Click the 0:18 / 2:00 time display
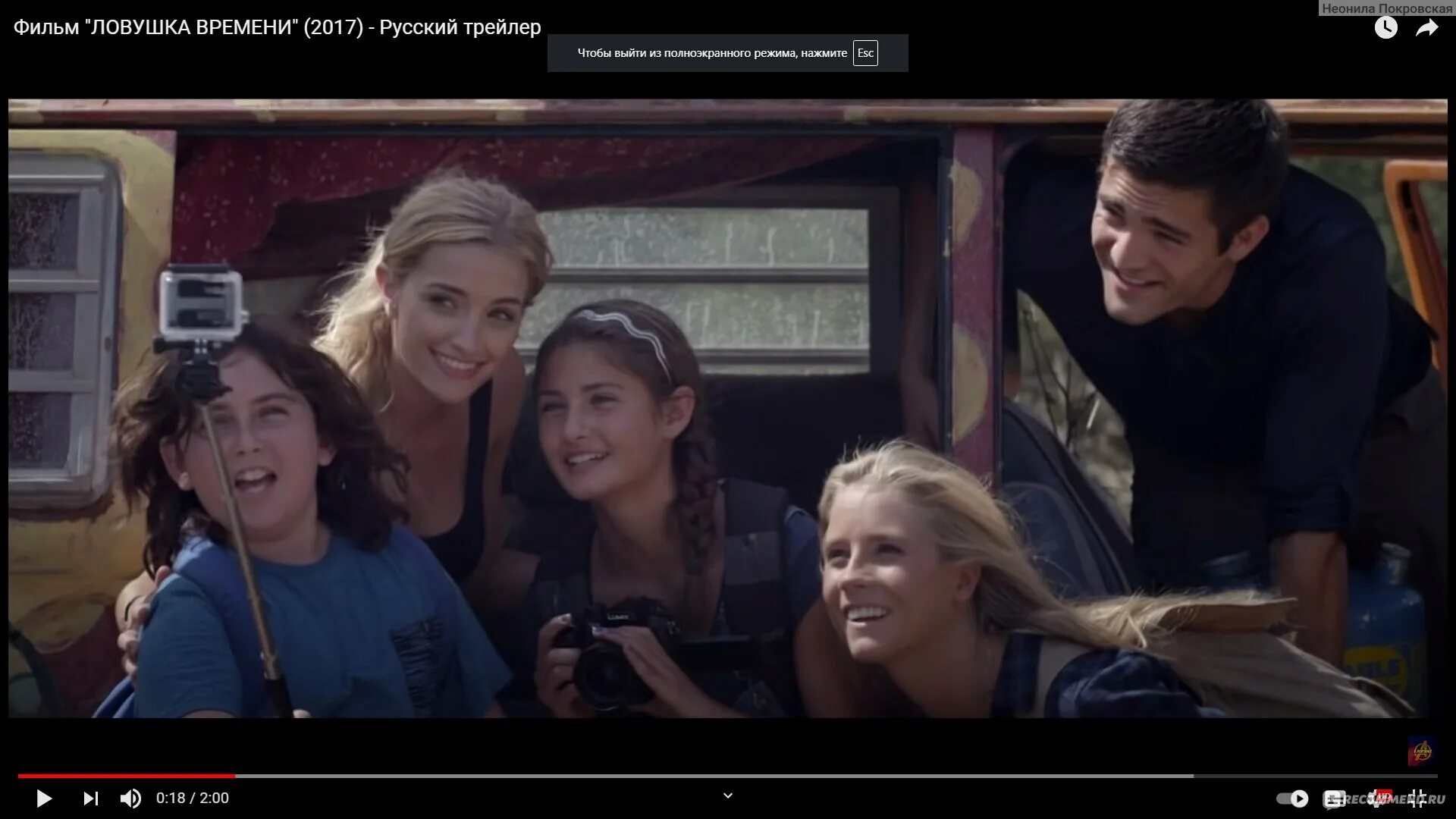This screenshot has width=1456, height=819. 192,799
